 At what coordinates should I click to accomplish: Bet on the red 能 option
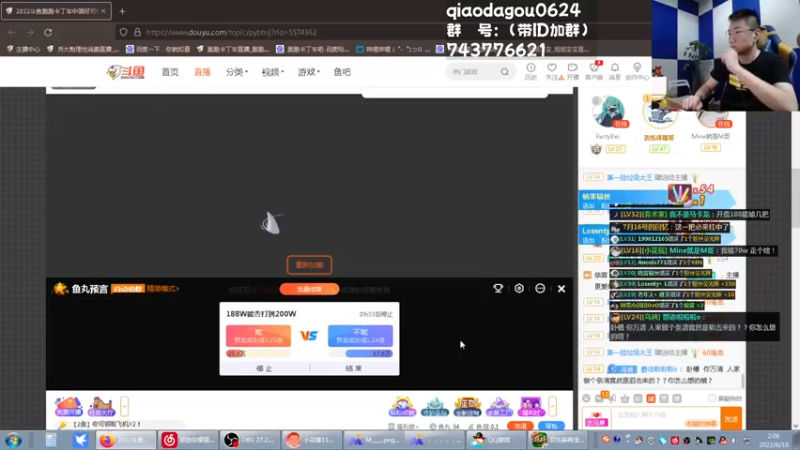click(258, 336)
